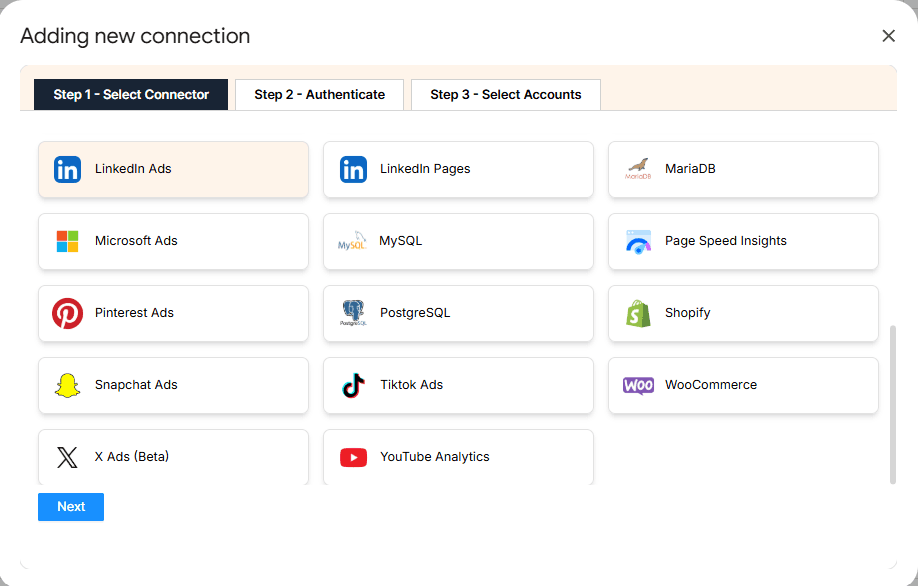This screenshot has width=918, height=586.
Task: Choose Tiktok Ads connector label
Action: tap(412, 385)
